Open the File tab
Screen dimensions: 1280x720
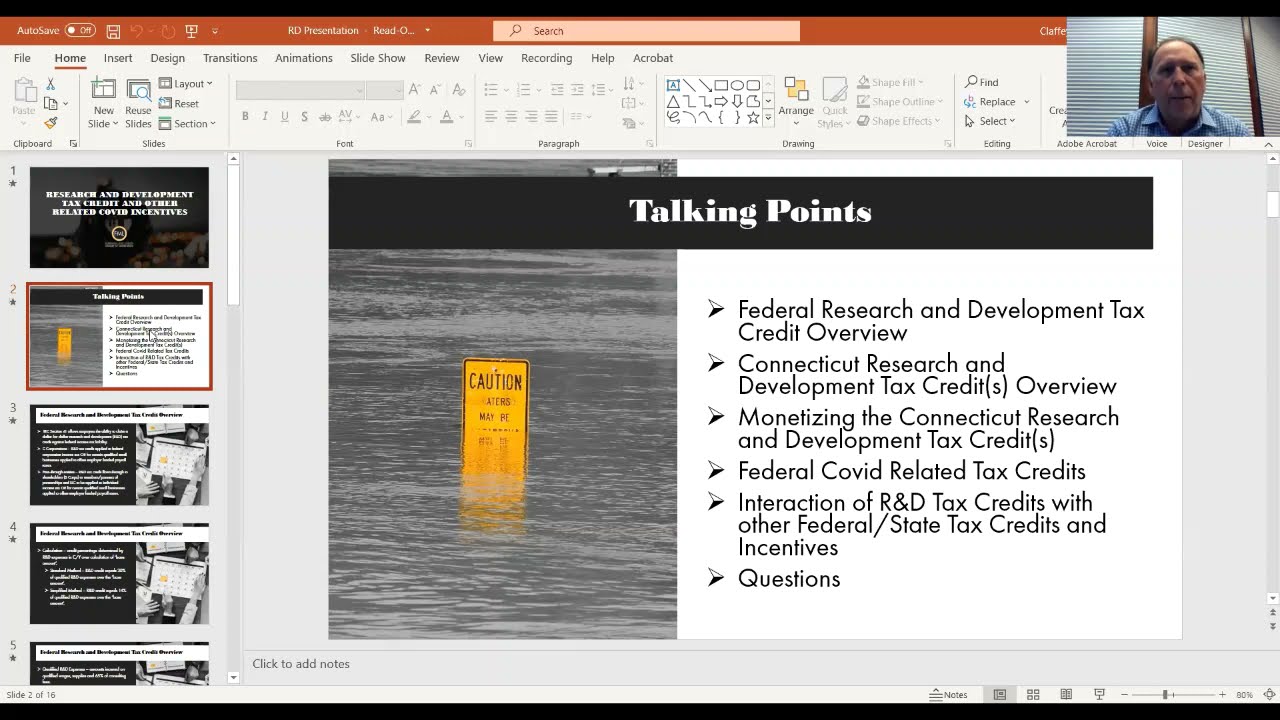22,58
